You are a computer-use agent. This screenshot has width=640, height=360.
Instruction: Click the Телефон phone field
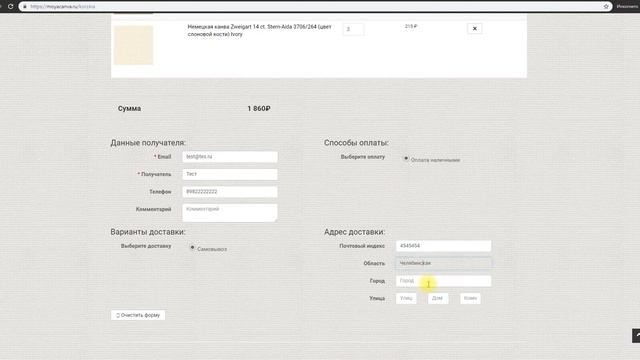click(x=230, y=192)
